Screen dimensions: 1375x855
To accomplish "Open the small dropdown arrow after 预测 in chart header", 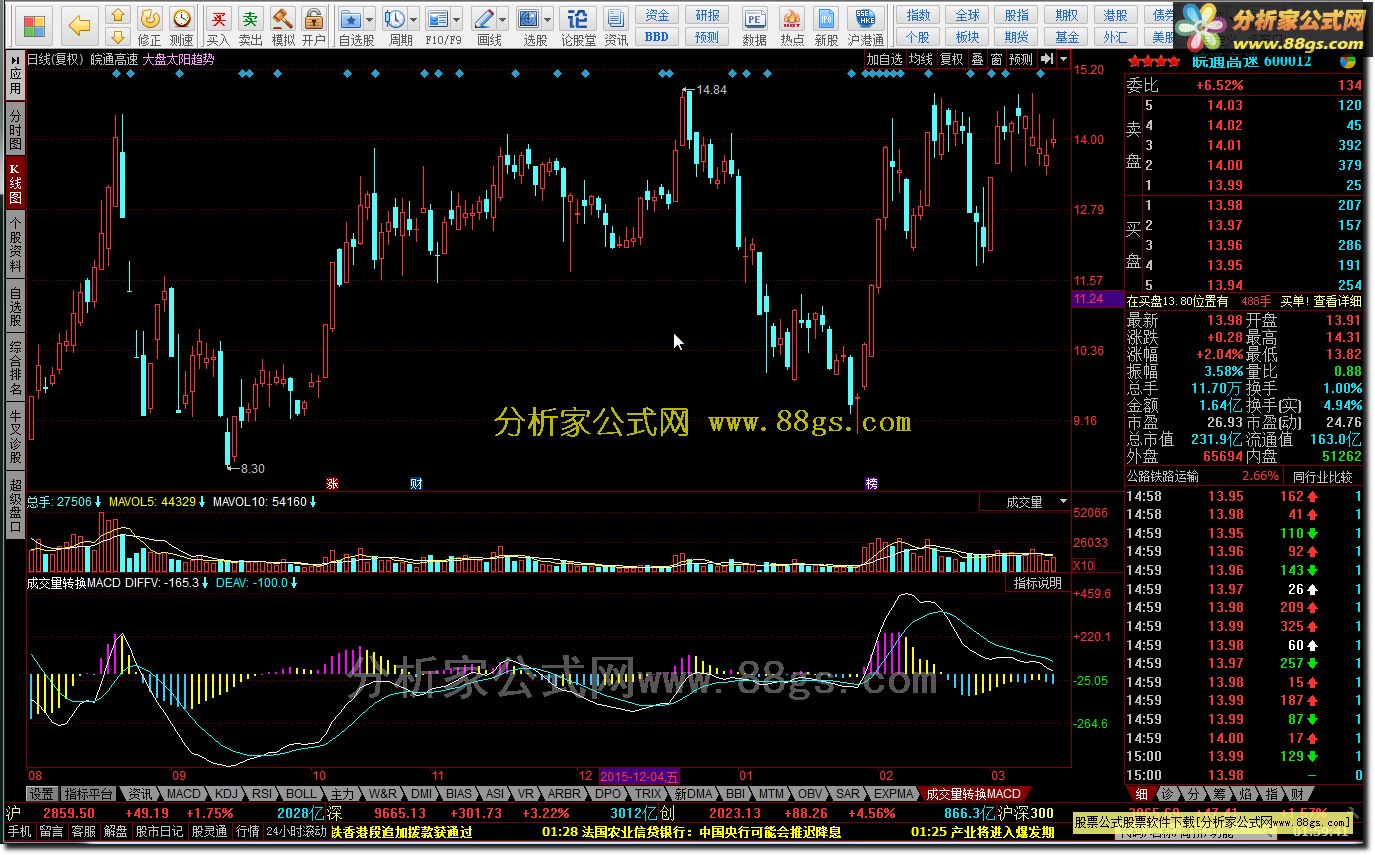I will pyautogui.click(x=1063, y=60).
